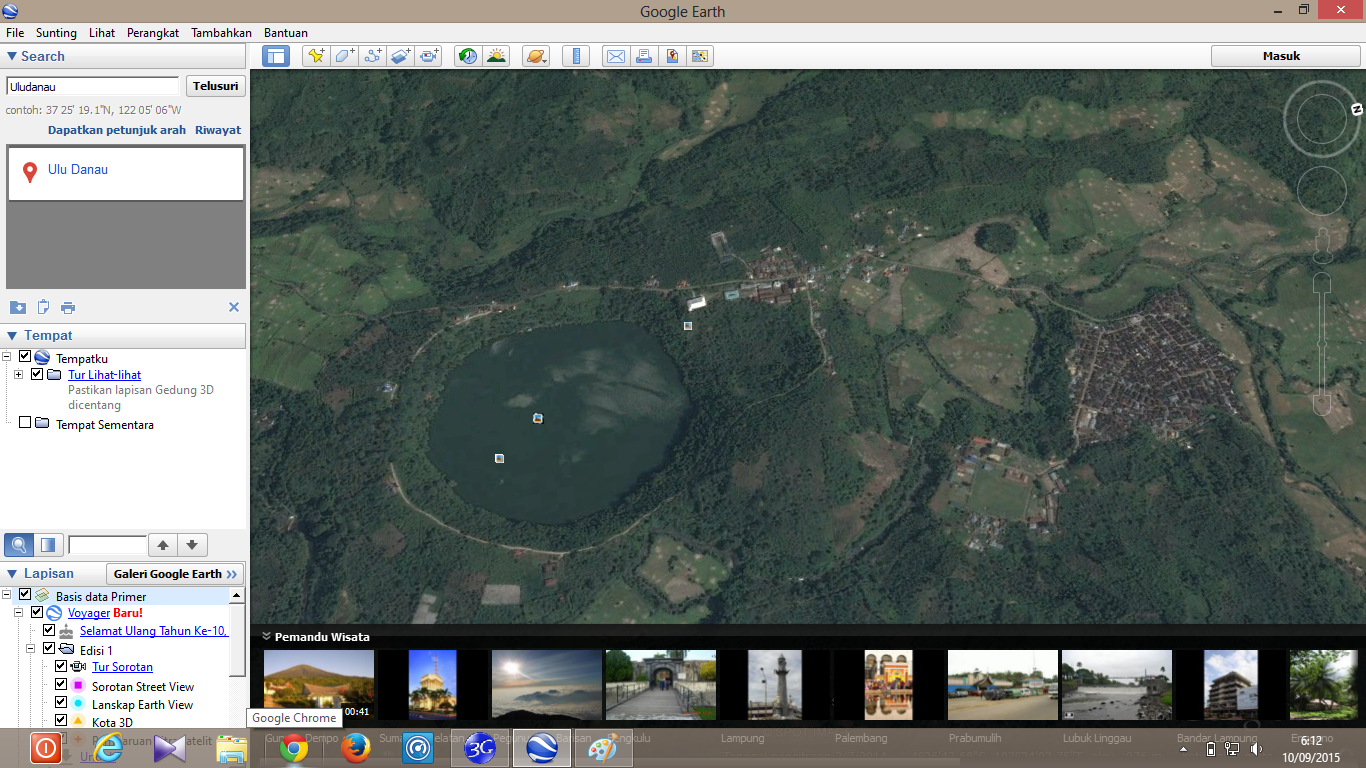Click the Telusuri search button
Screen dimensions: 1366x768
[x=215, y=87]
